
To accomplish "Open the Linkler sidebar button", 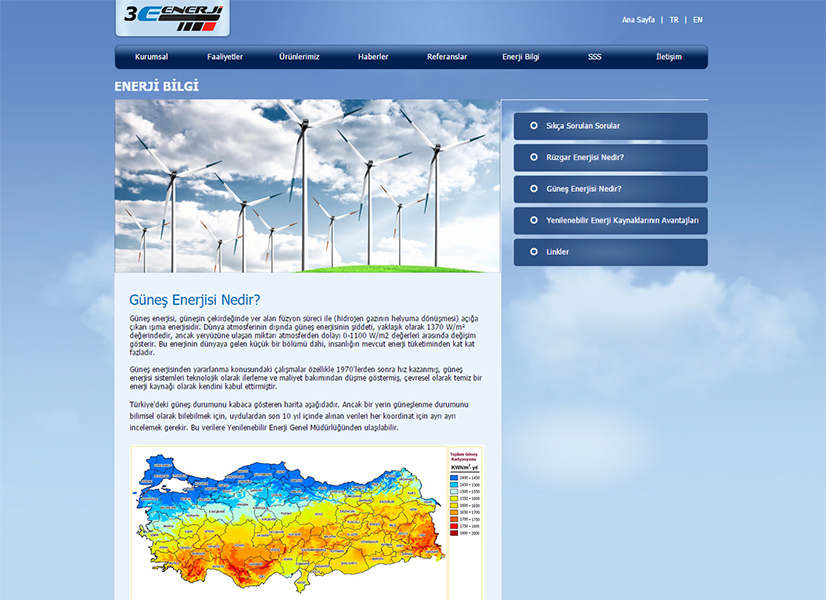I will (610, 252).
